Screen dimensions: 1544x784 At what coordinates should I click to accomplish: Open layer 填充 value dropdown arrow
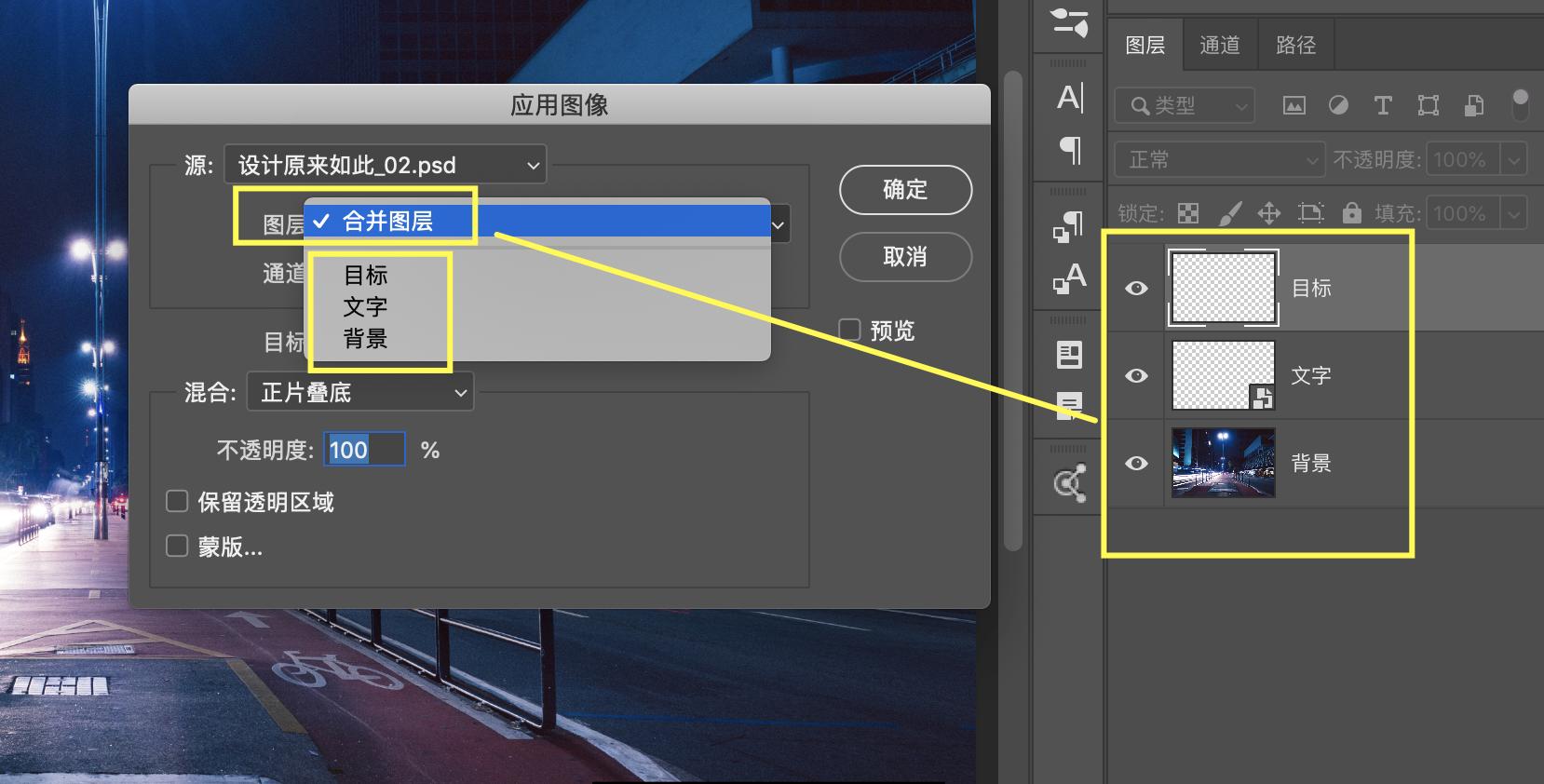(1514, 213)
